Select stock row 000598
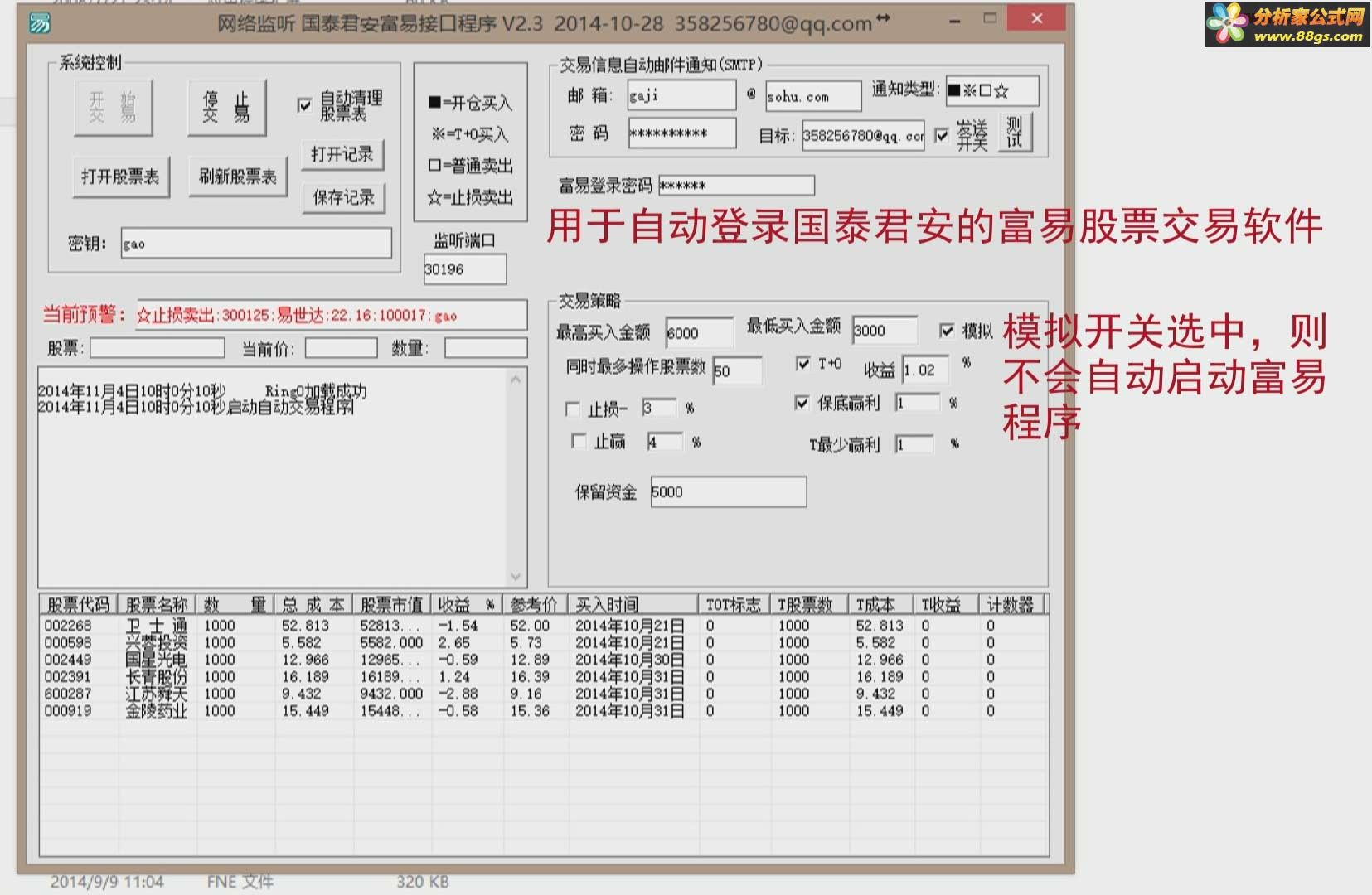1372x895 pixels. point(544,642)
